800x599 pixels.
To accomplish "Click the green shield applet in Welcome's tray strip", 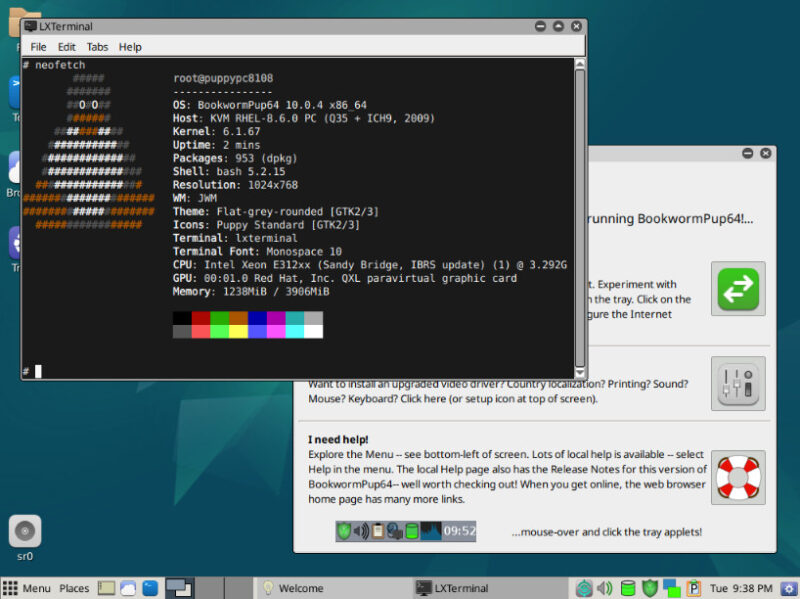I will (x=345, y=531).
